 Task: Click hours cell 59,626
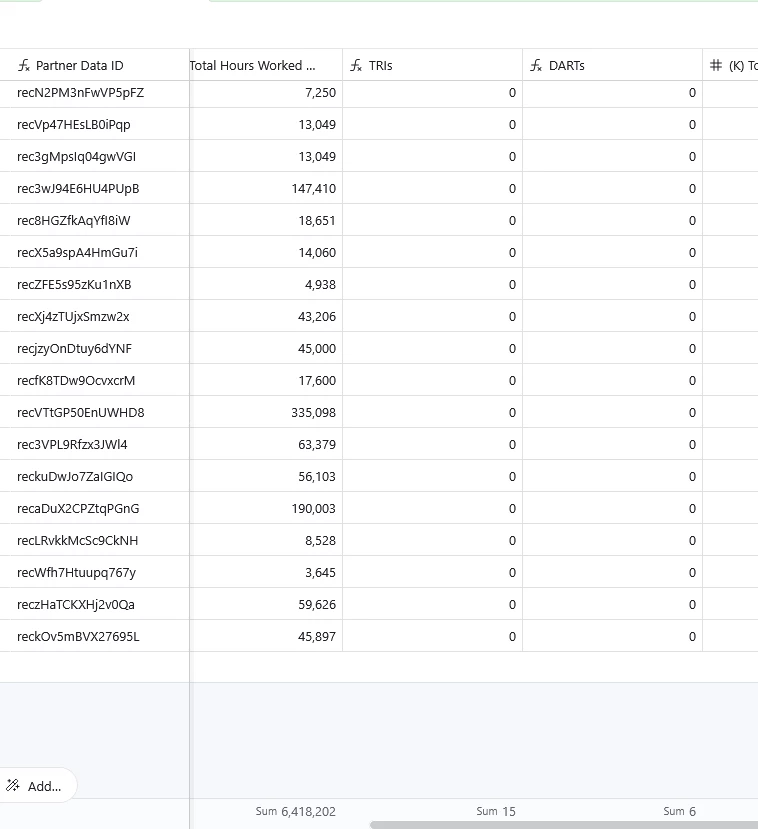266,604
